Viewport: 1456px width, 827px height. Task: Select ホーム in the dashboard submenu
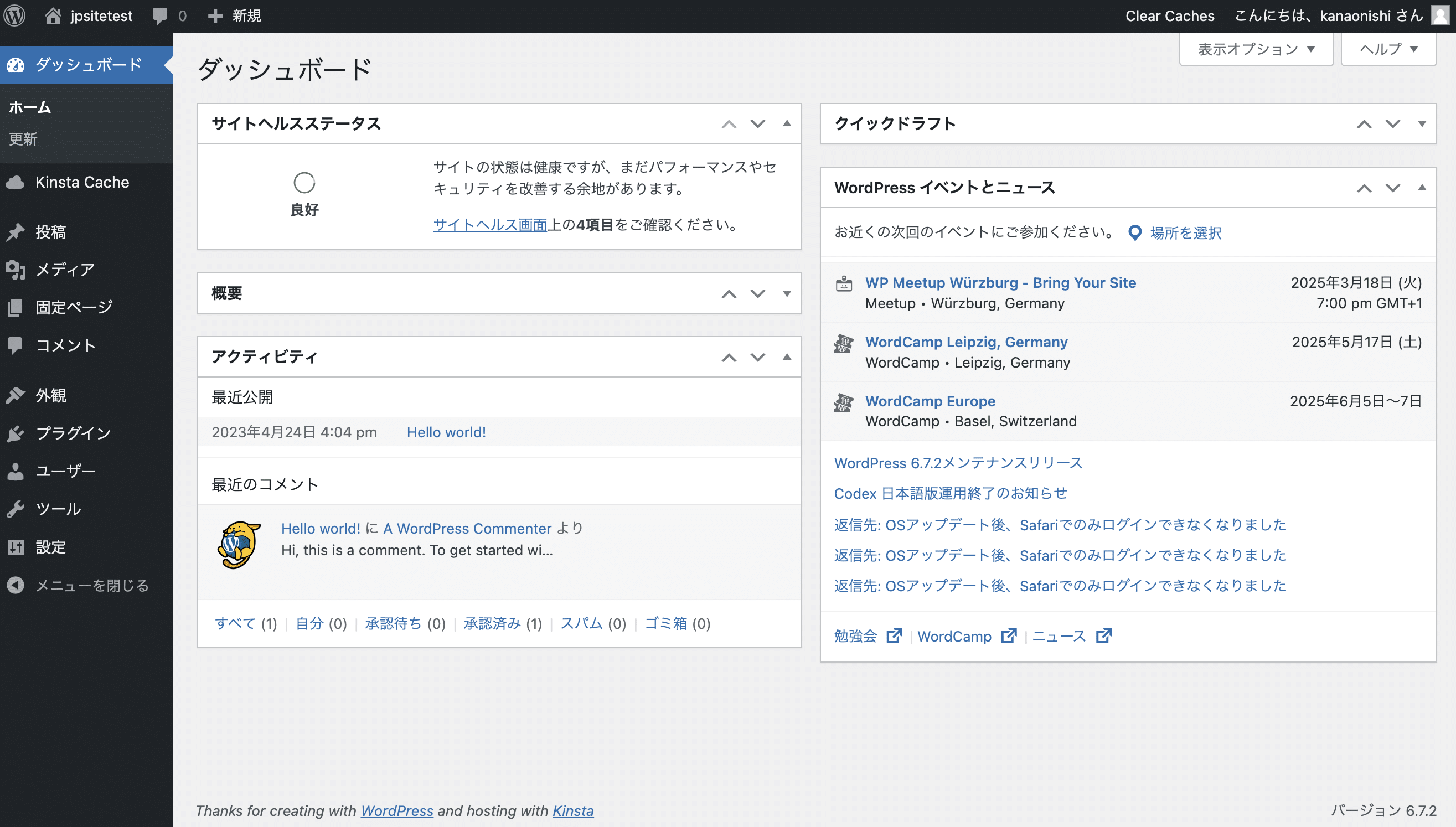[30, 107]
